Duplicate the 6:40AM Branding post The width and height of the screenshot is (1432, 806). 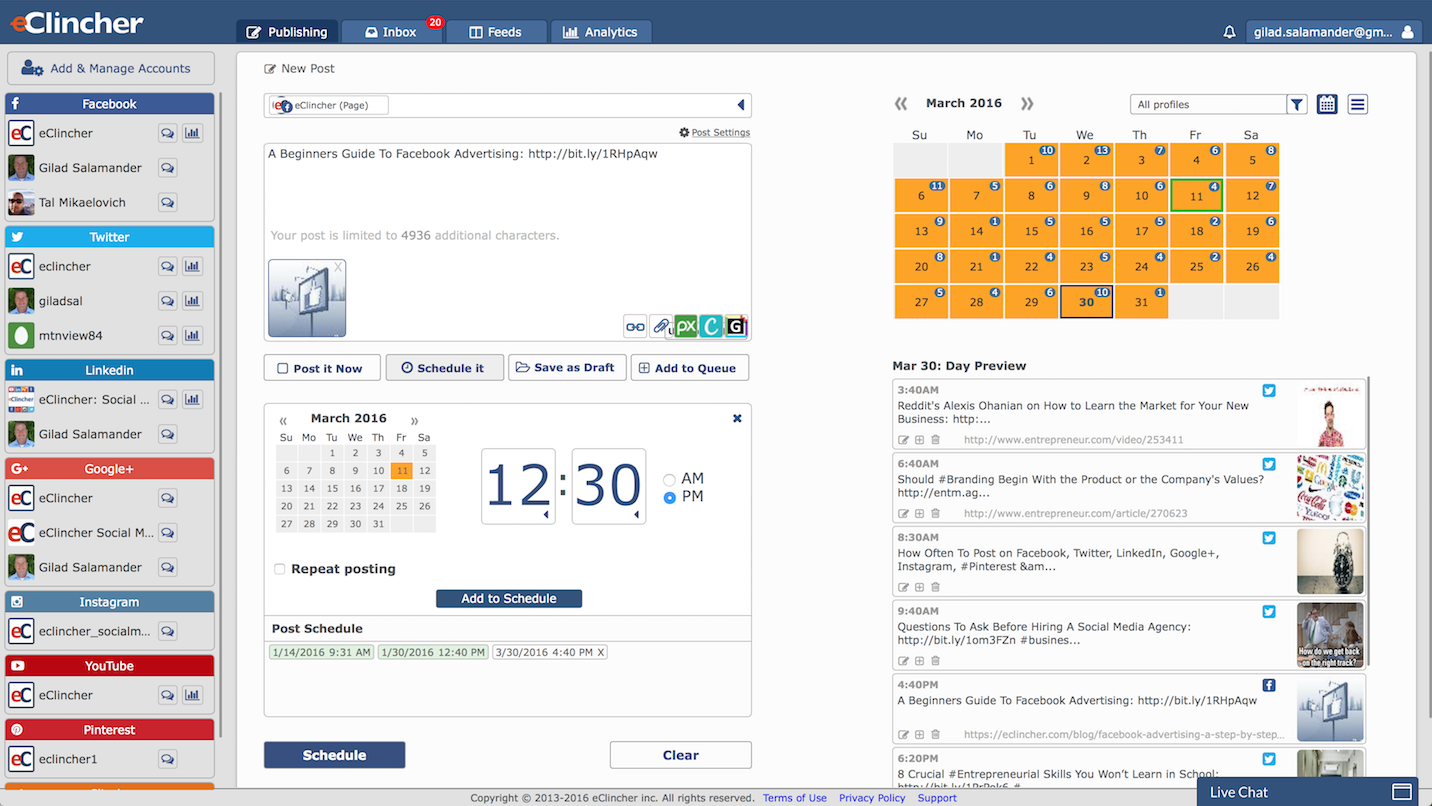click(919, 514)
